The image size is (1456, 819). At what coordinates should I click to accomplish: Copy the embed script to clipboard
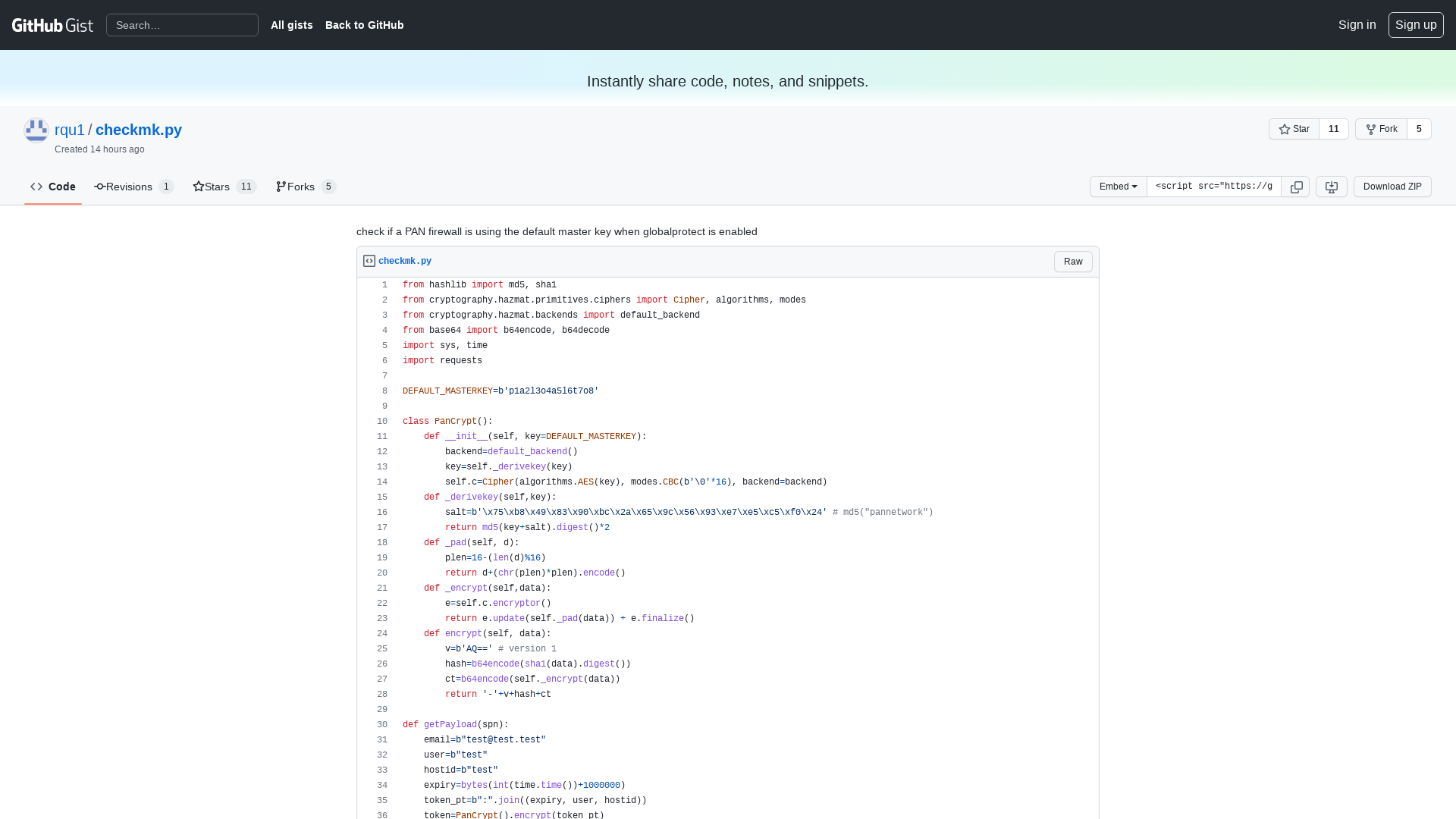point(1296,187)
